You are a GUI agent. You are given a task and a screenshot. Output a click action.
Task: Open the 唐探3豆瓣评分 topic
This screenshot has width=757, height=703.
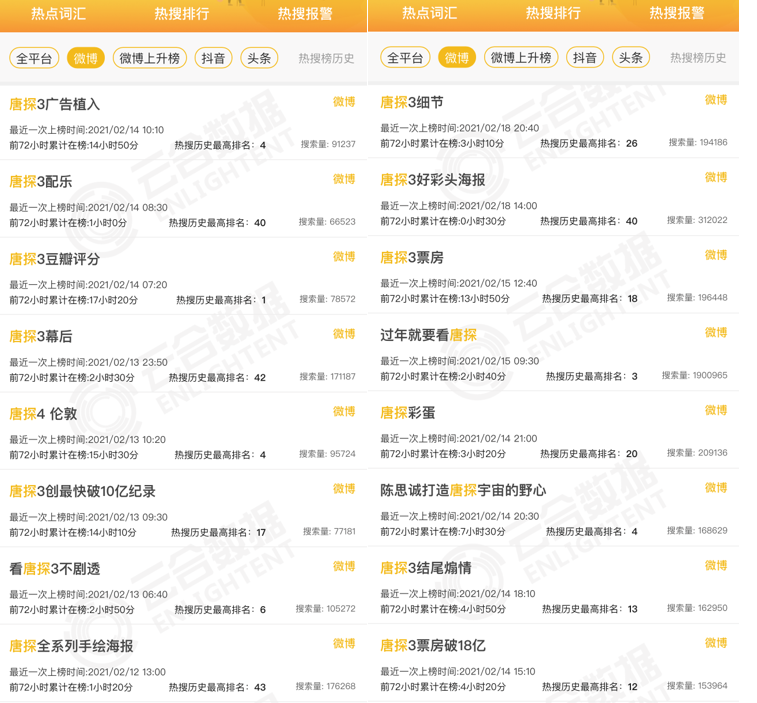click(x=55, y=259)
